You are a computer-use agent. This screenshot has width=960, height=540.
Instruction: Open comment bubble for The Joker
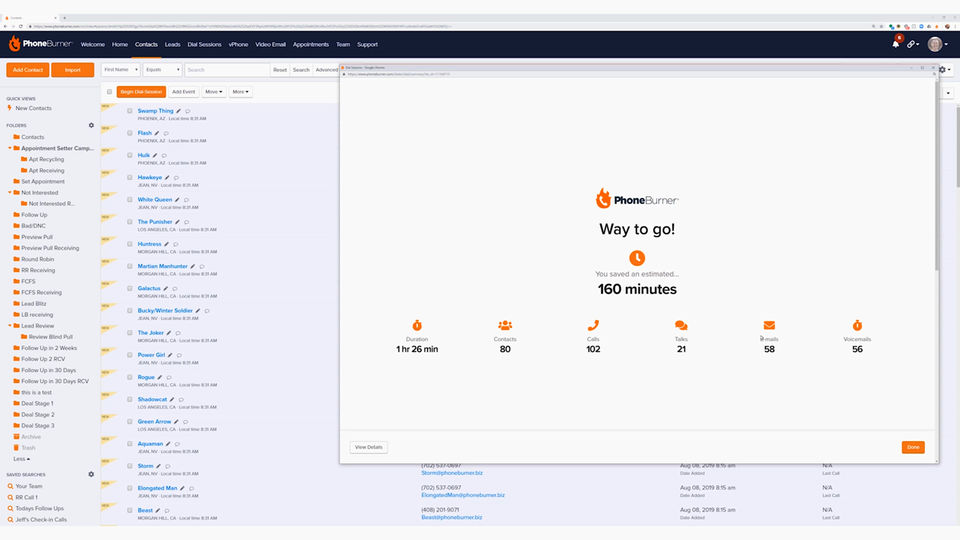pos(178,333)
